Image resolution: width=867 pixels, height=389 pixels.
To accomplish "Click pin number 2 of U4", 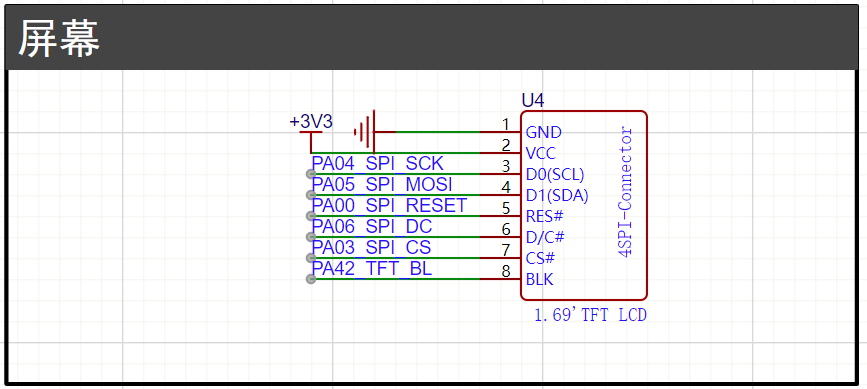I will (505, 145).
